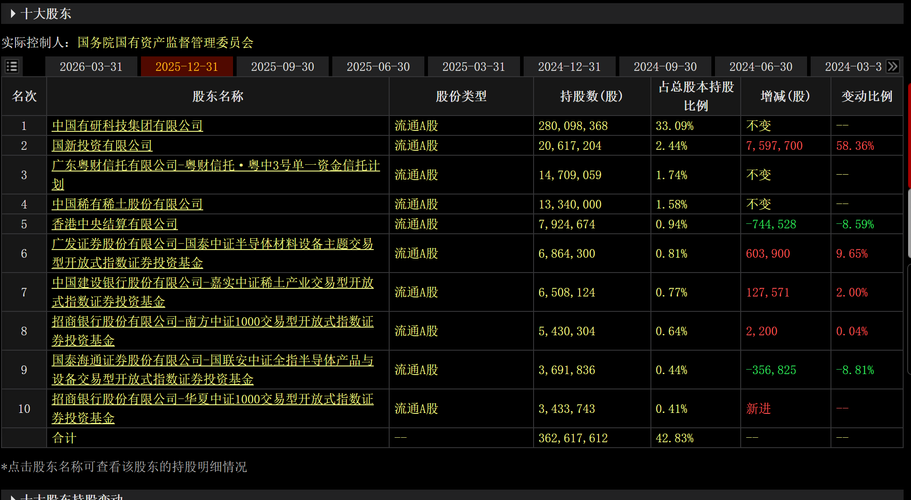Click the 33.09% holding ratio cell
Image resolution: width=911 pixels, height=500 pixels.
coord(675,126)
